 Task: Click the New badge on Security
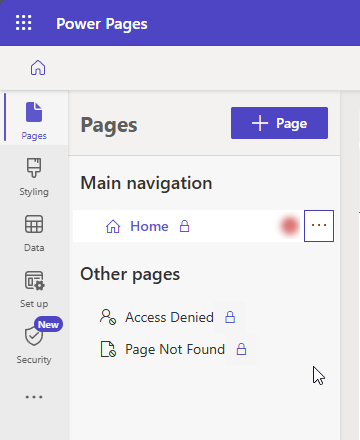coord(48,324)
